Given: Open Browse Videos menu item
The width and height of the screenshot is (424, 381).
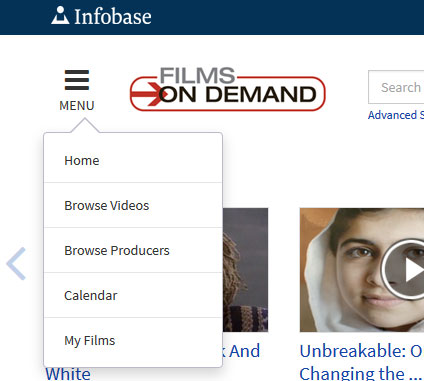Looking at the screenshot, I should (133, 205).
